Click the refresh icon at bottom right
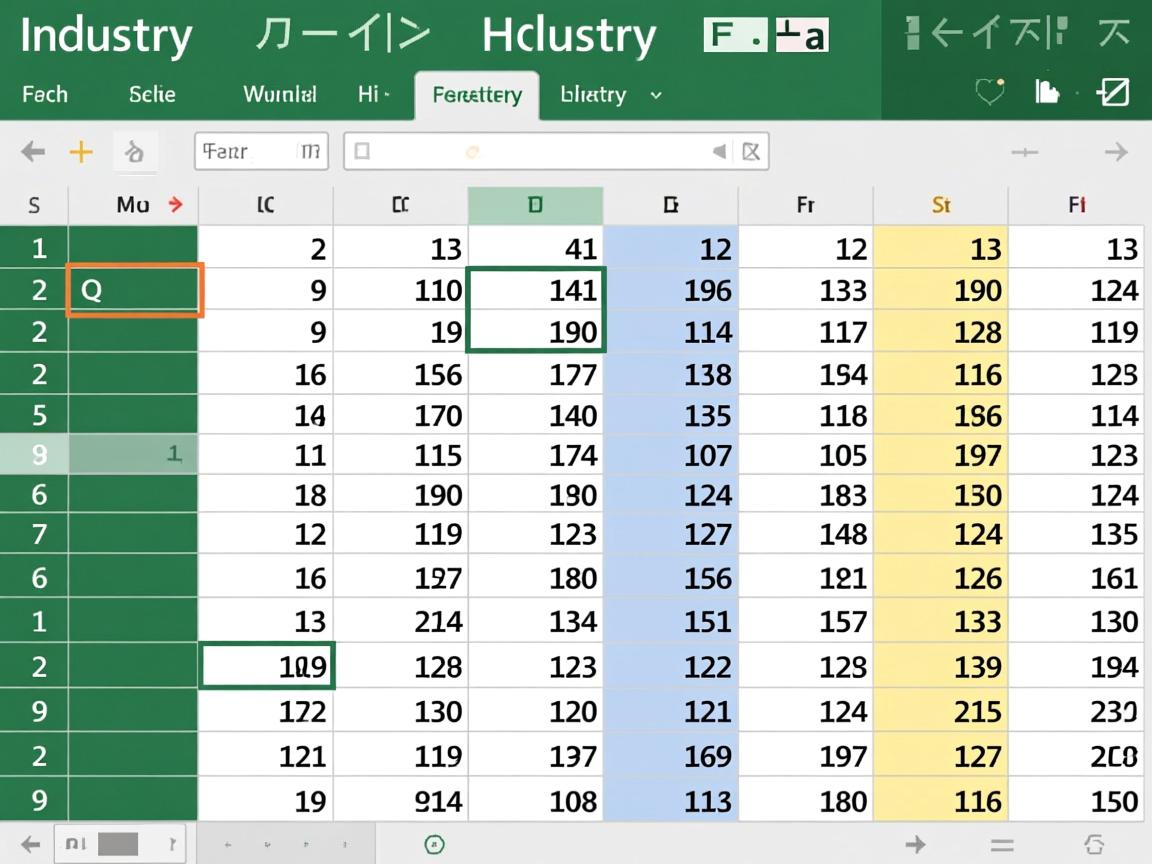This screenshot has width=1152, height=864. tap(1093, 844)
